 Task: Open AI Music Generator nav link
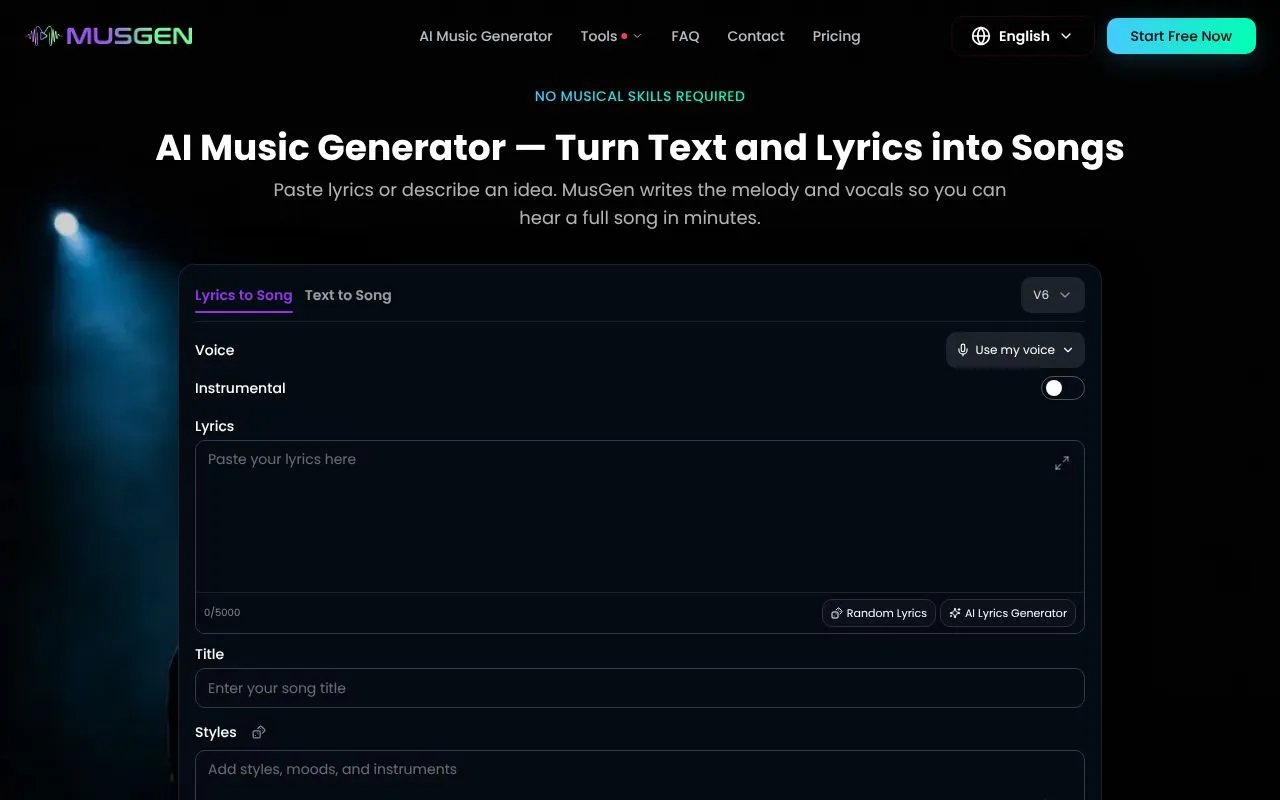pyautogui.click(x=486, y=36)
